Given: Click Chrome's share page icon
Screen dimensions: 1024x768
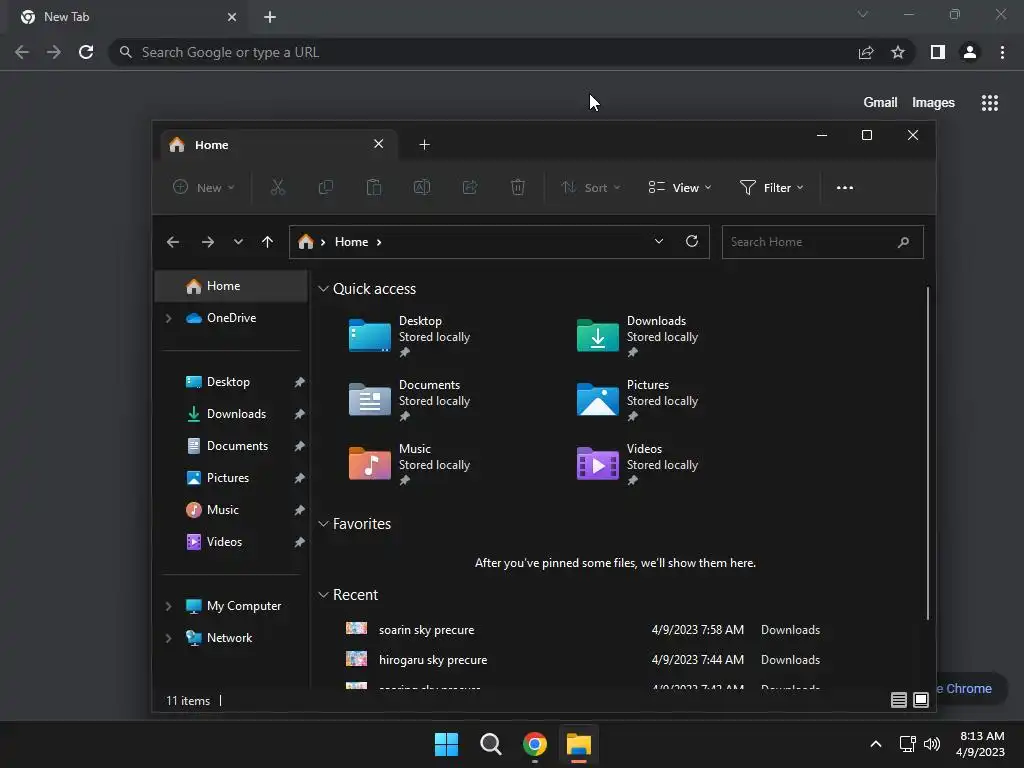Looking at the screenshot, I should coord(866,52).
